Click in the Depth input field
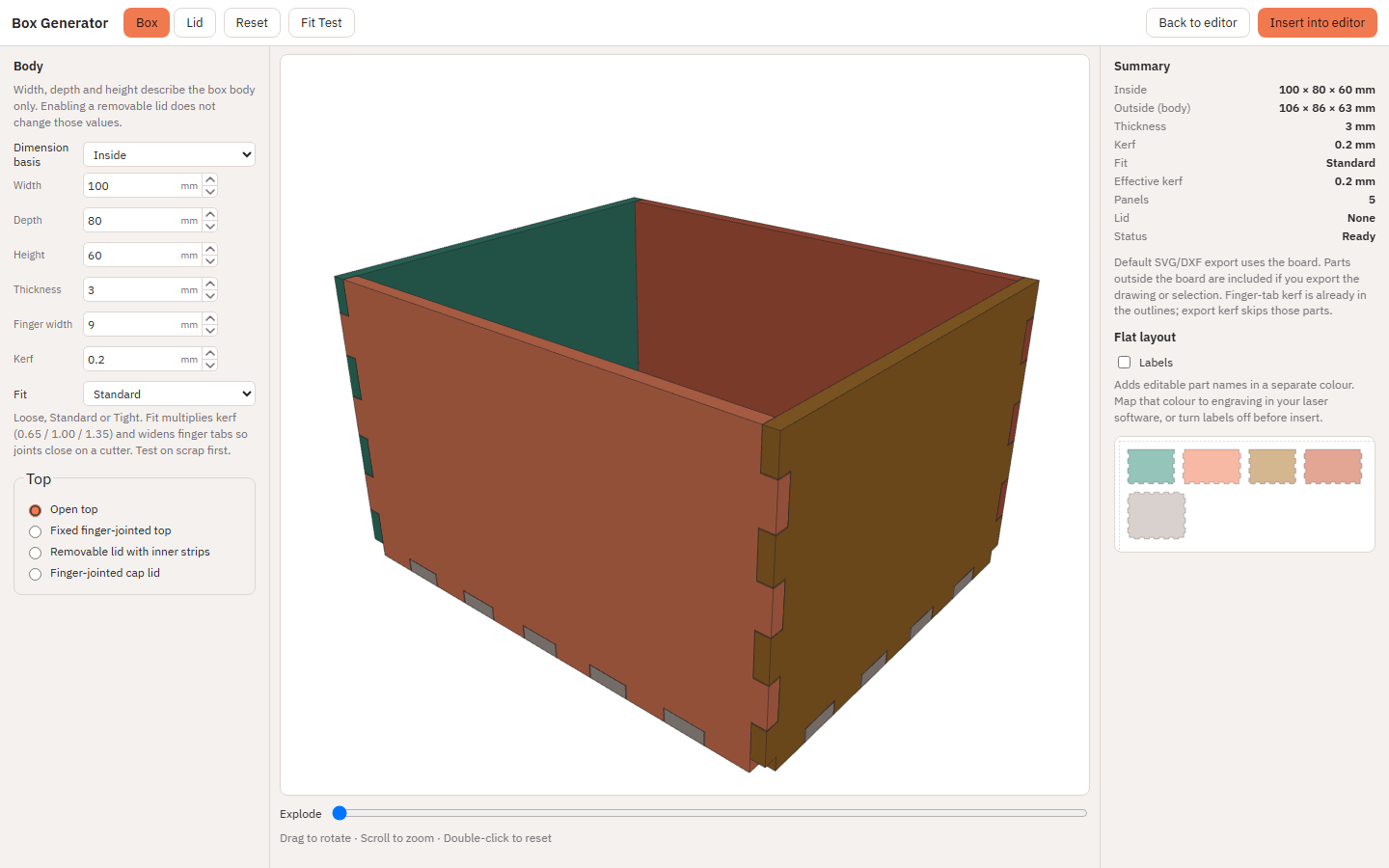 142,220
